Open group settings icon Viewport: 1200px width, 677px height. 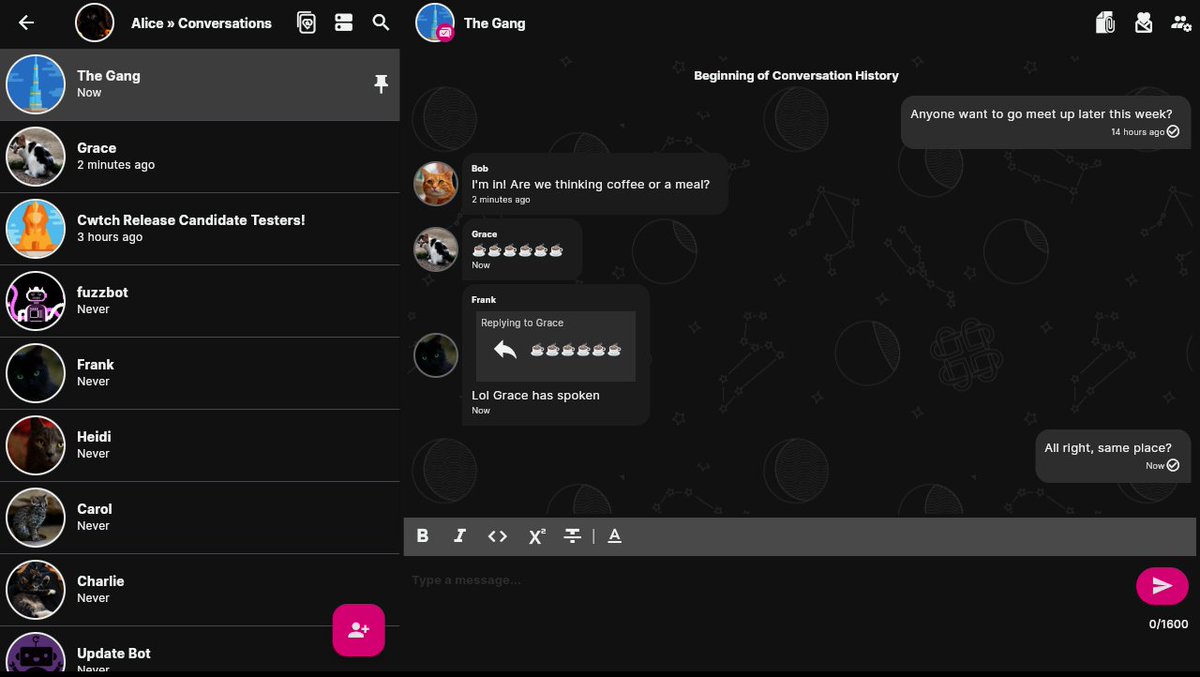coord(1181,23)
